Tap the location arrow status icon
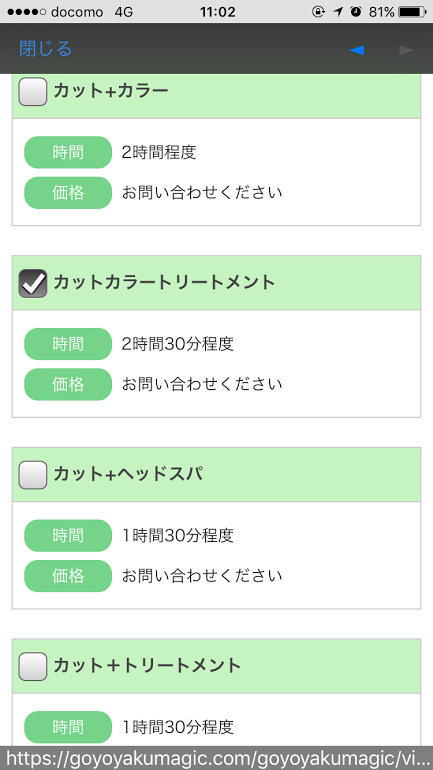The width and height of the screenshot is (433, 770). tap(338, 12)
